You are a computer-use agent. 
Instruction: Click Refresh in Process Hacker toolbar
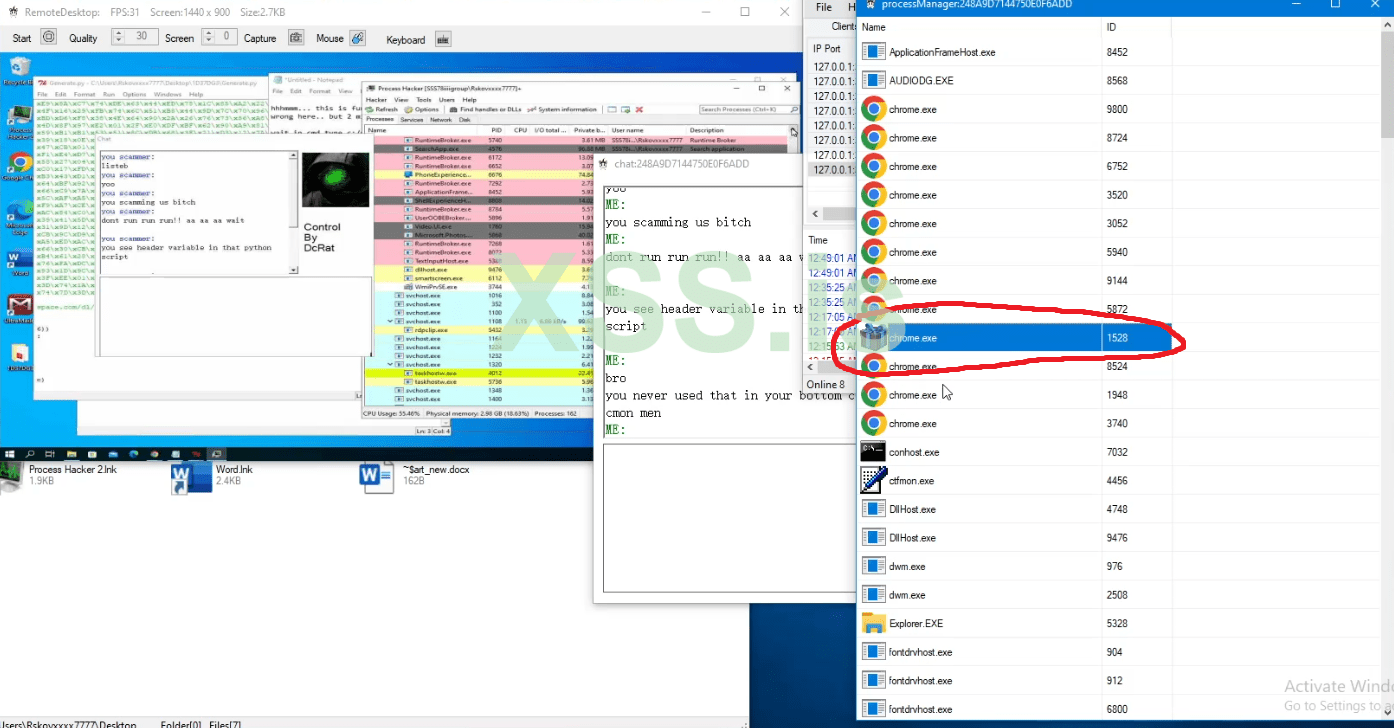click(x=383, y=109)
